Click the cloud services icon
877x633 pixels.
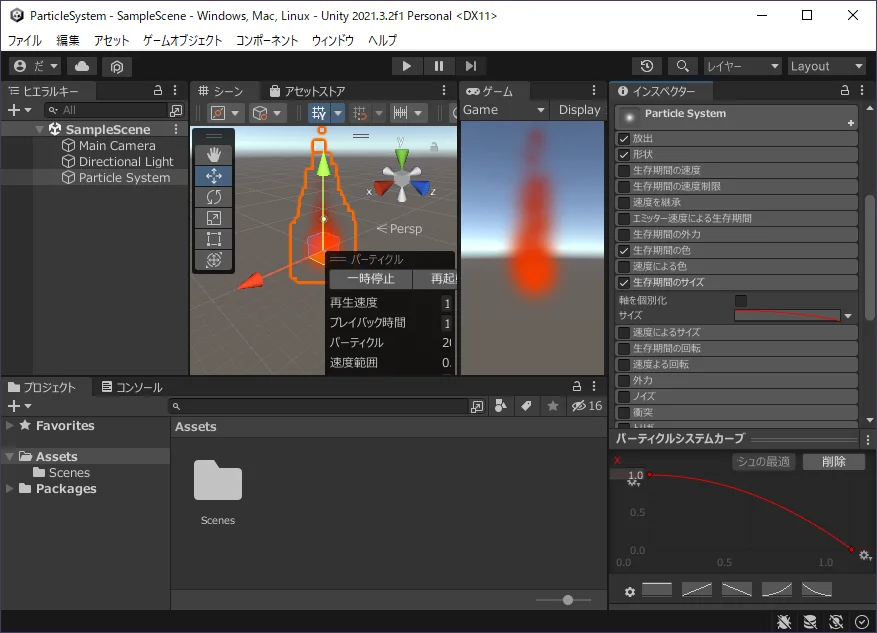[x=82, y=66]
